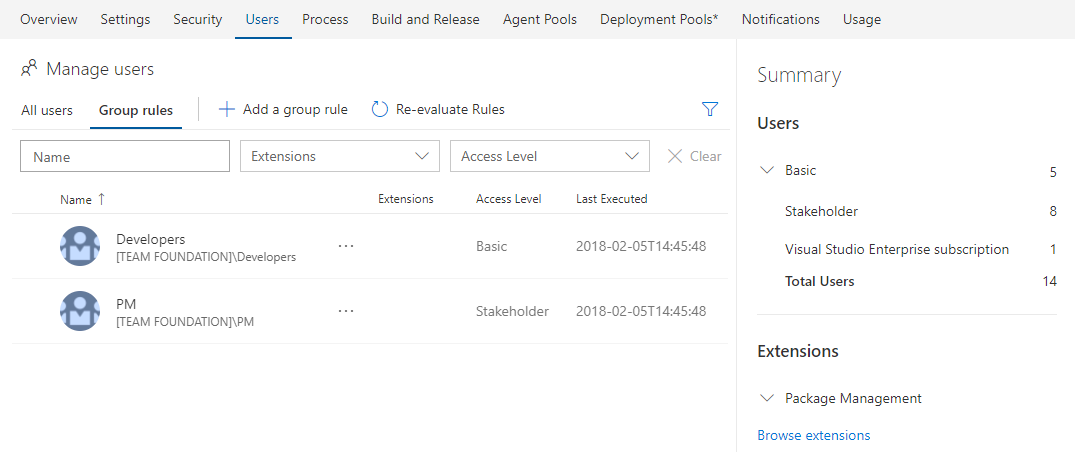Image resolution: width=1075 pixels, height=452 pixels.
Task: Click the Name filter text field
Action: [x=125, y=156]
